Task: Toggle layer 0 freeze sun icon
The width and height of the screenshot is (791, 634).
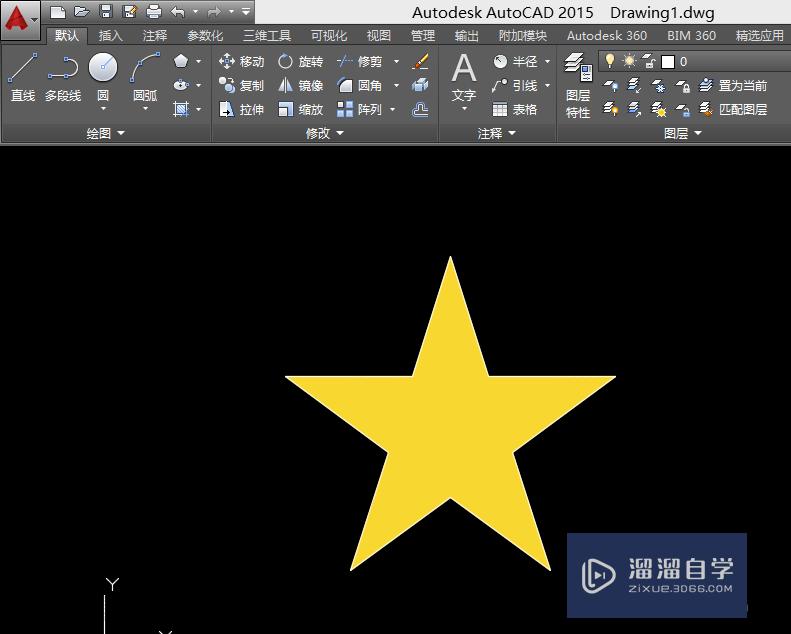Action: pyautogui.click(x=629, y=61)
